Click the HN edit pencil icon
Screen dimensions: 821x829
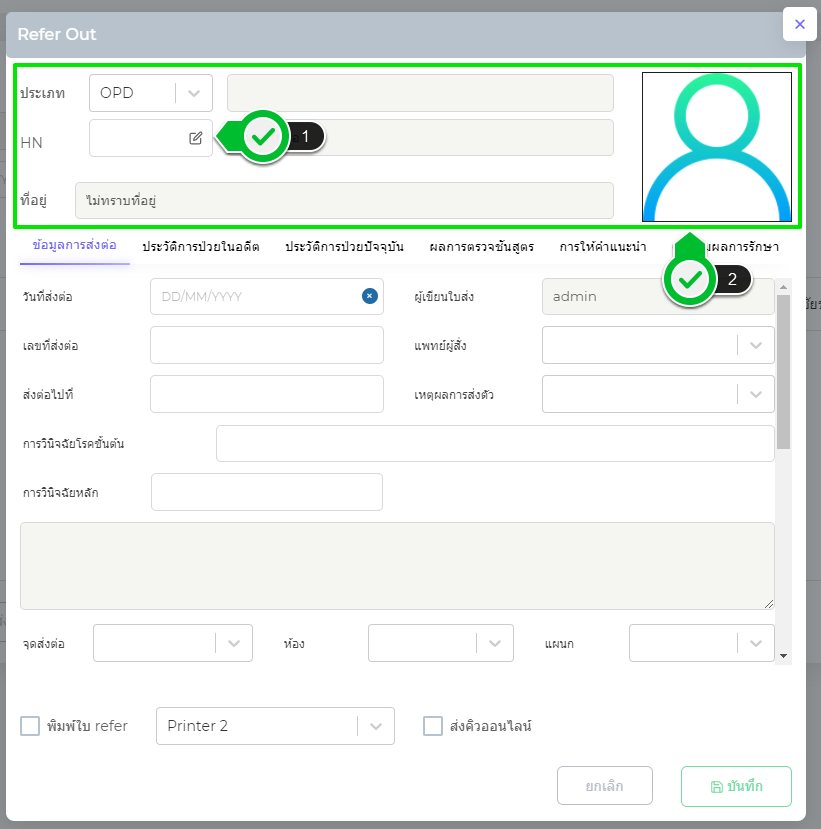coord(196,138)
